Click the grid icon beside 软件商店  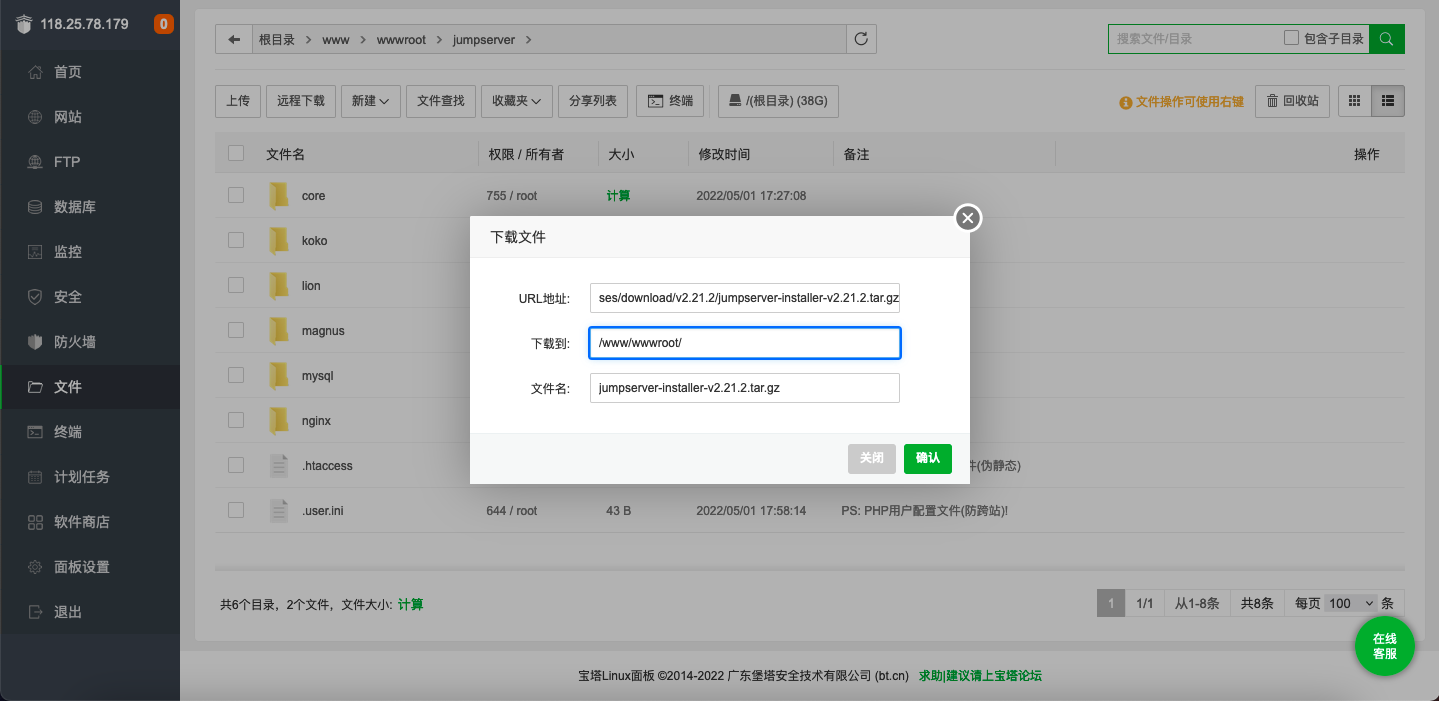(35, 522)
